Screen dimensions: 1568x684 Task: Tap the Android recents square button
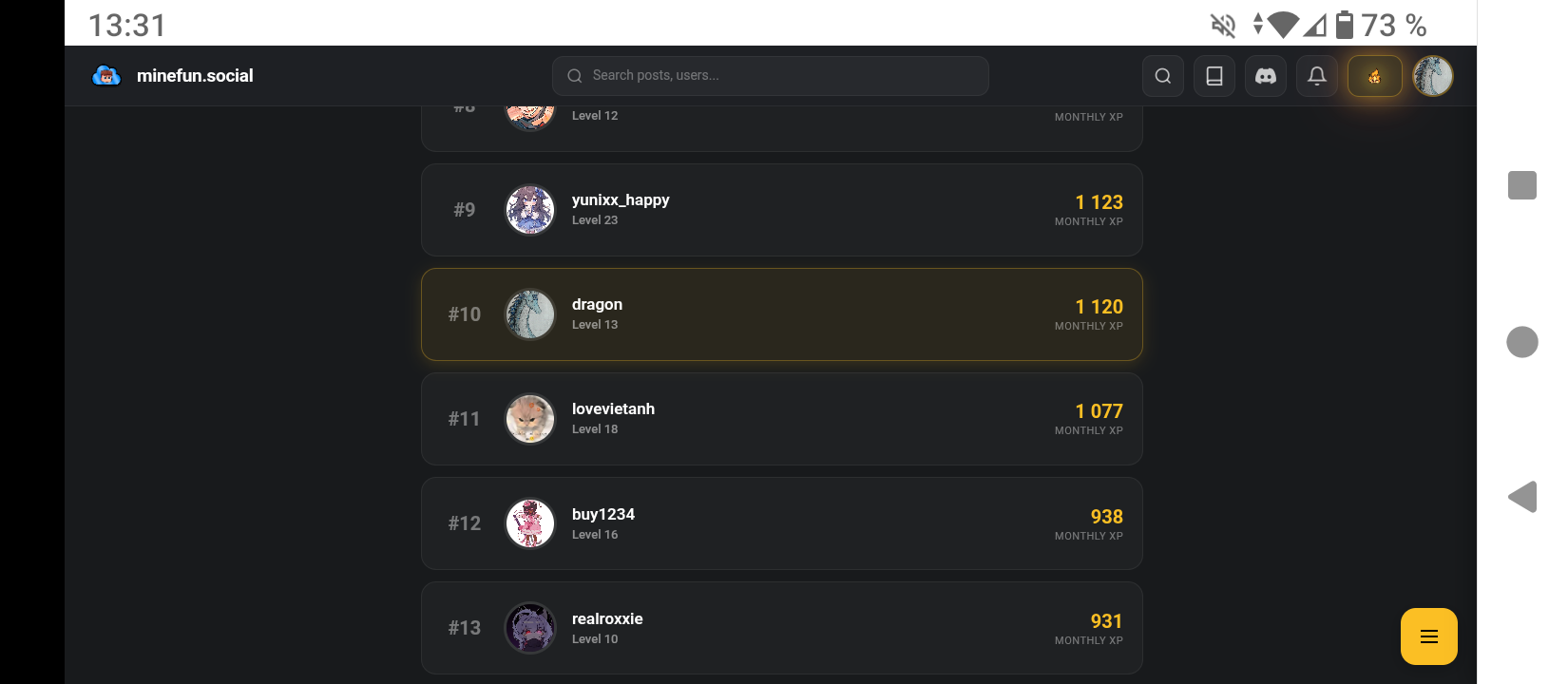tap(1521, 185)
